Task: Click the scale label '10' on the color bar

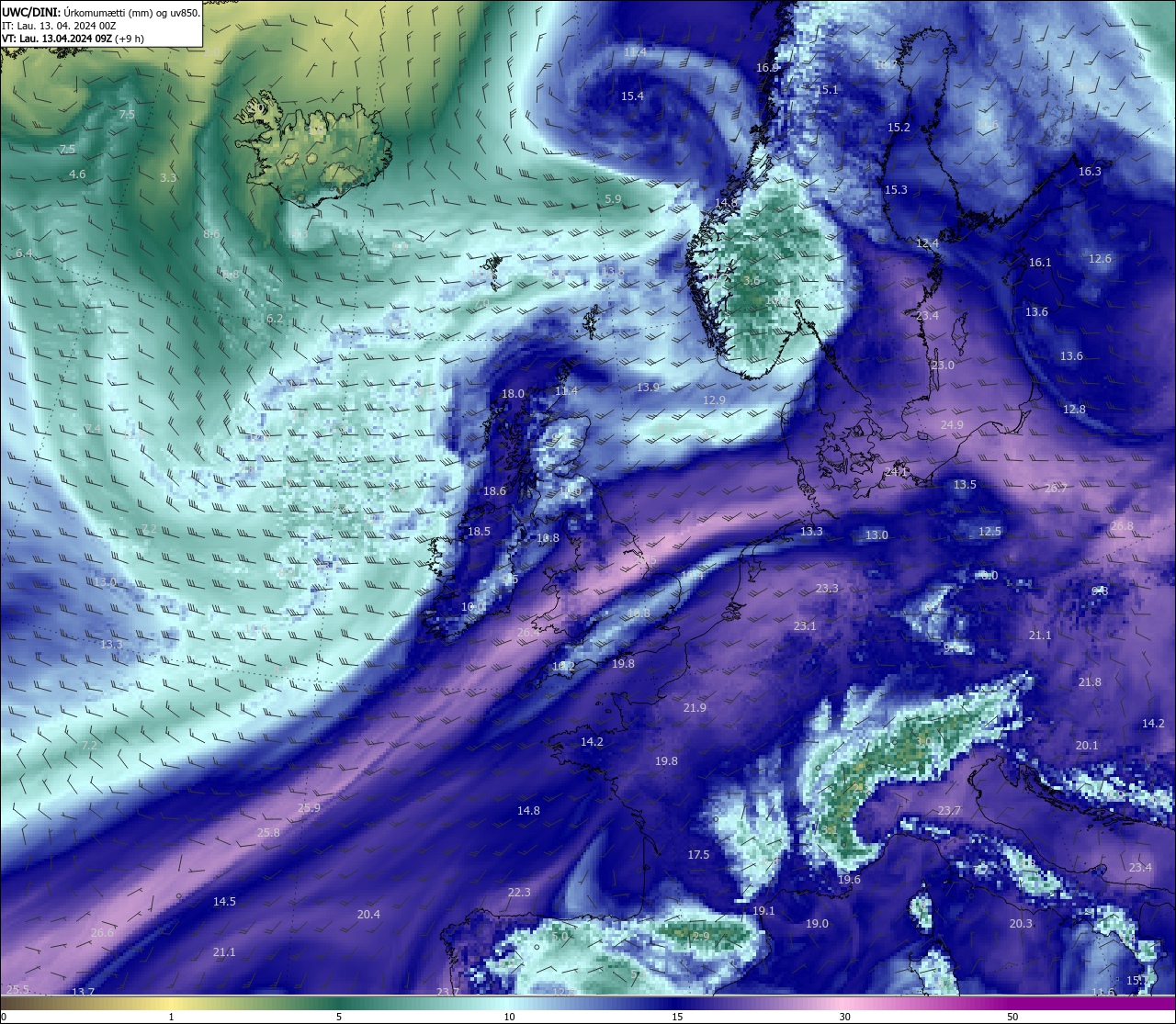Action: pos(509,1017)
